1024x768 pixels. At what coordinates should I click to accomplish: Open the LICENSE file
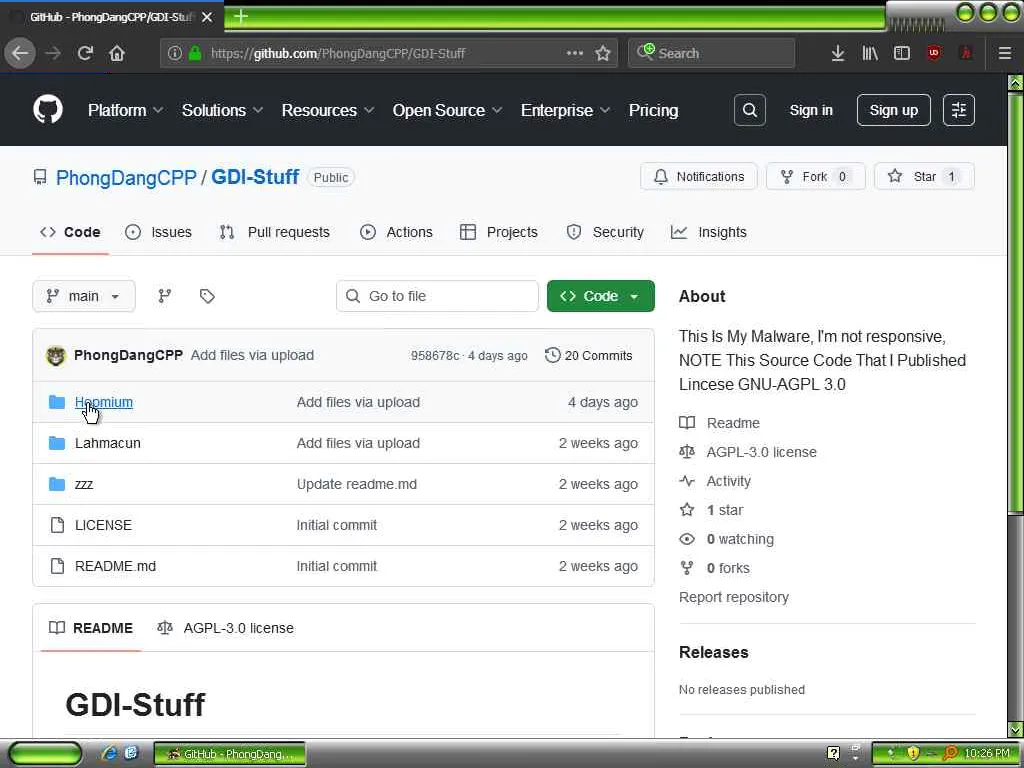(103, 525)
